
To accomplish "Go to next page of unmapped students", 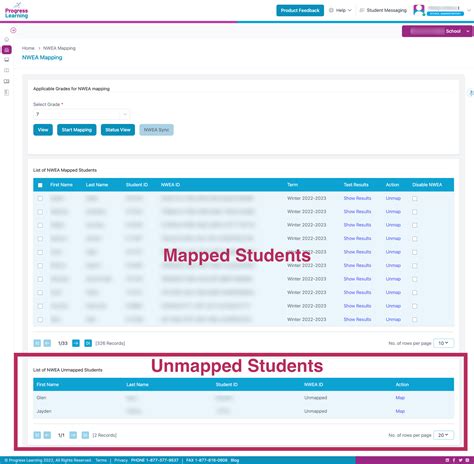I will click(x=73, y=435).
